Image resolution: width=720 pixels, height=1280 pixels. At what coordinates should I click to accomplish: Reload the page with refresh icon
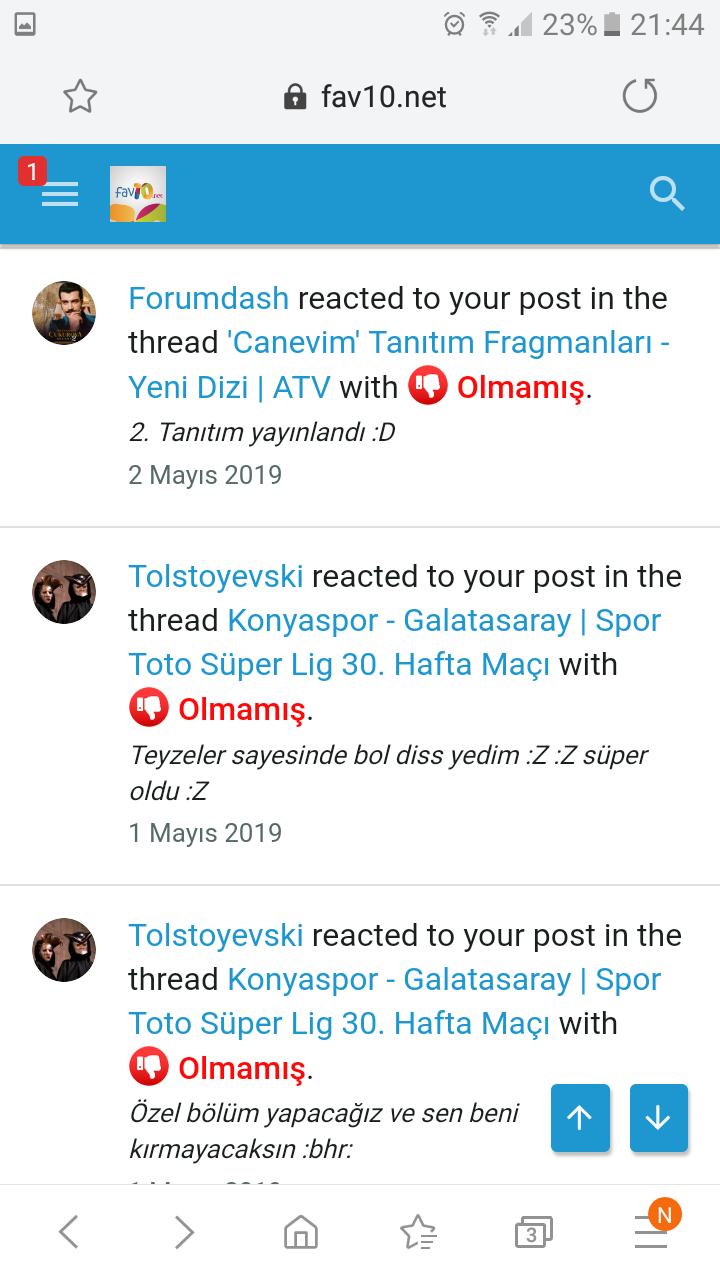click(640, 97)
